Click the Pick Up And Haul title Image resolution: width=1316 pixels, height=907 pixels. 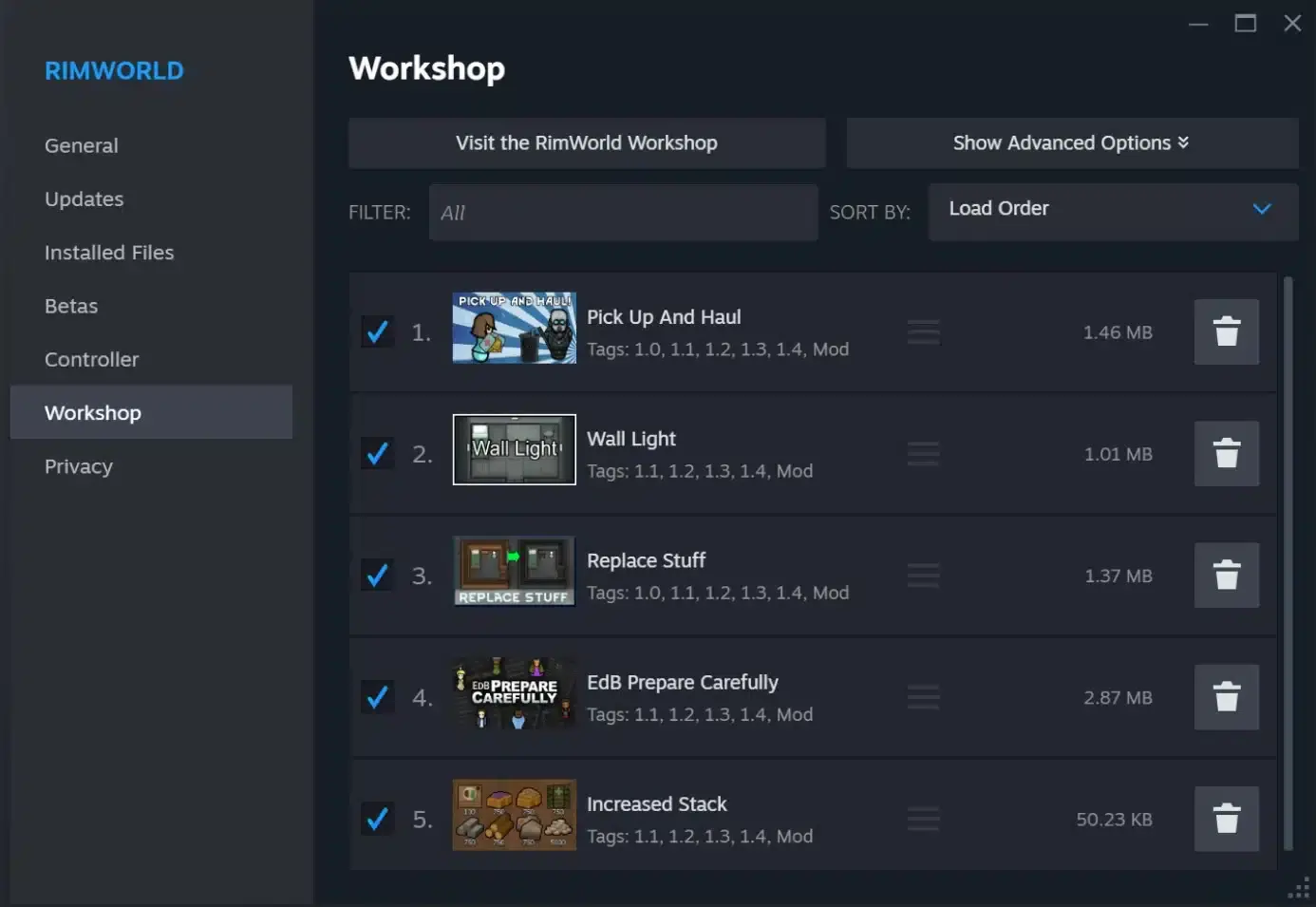point(664,317)
